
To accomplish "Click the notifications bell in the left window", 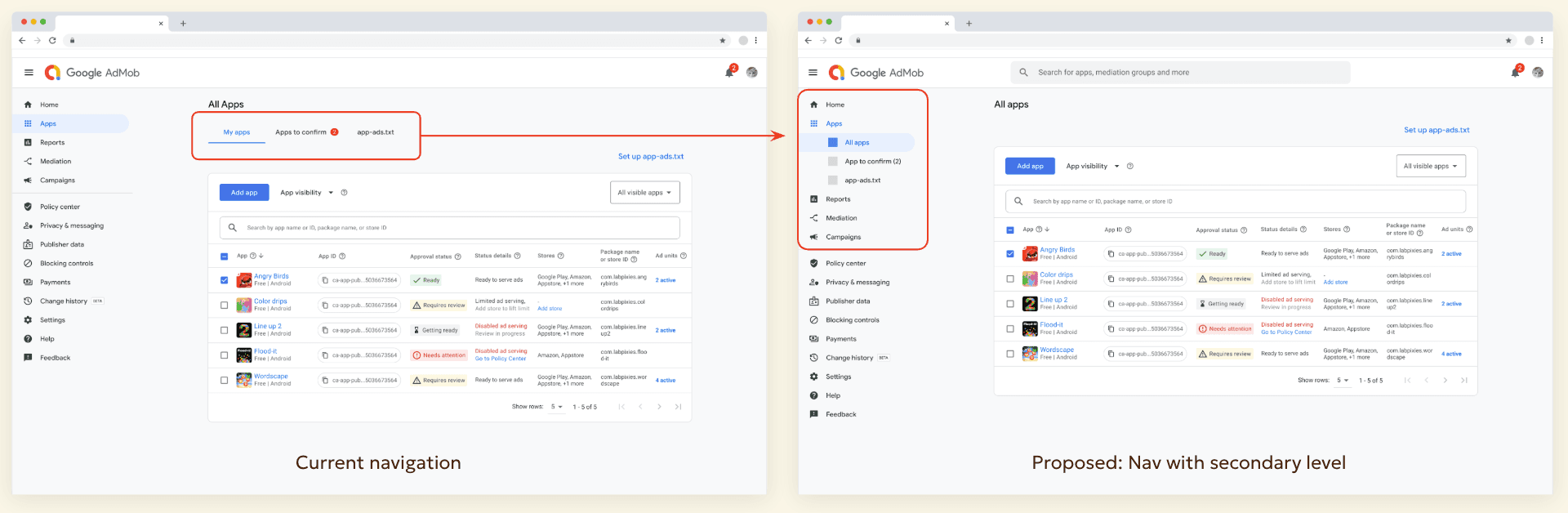I will click(729, 73).
